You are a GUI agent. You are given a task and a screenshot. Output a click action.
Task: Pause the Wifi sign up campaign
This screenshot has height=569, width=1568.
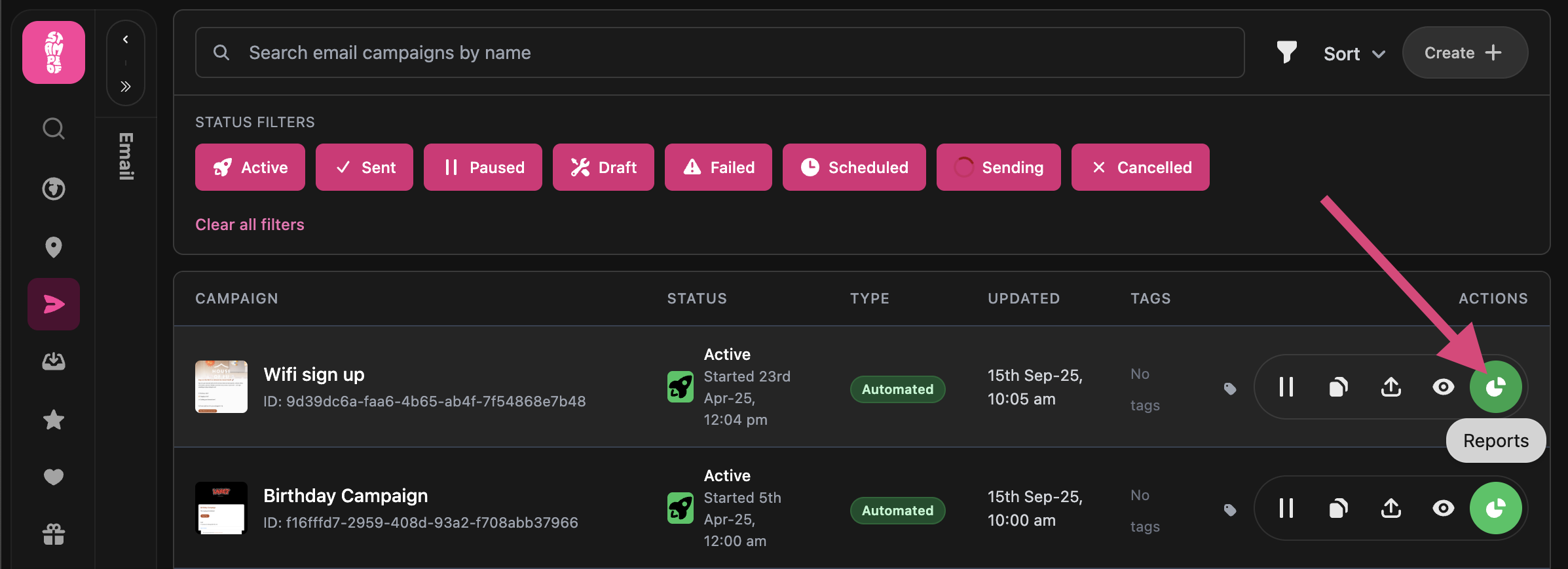pos(1286,387)
